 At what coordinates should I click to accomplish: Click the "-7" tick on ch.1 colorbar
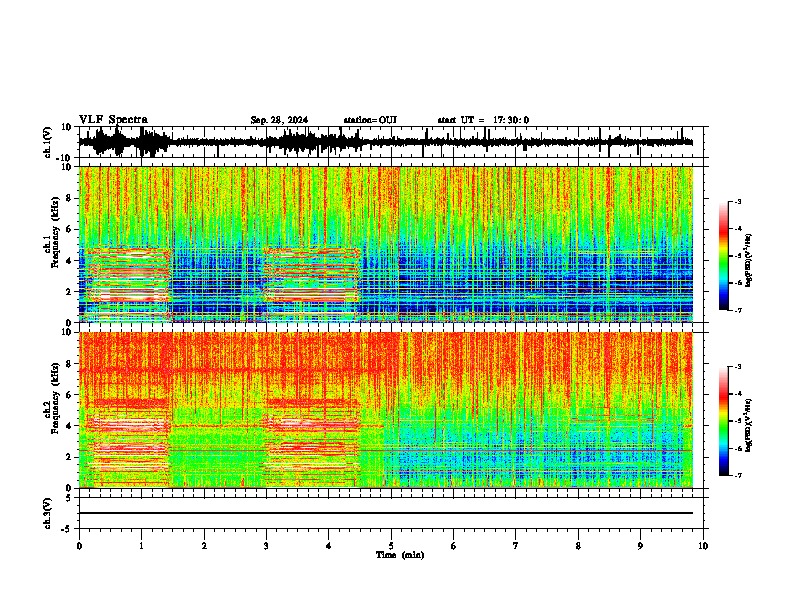(738, 310)
